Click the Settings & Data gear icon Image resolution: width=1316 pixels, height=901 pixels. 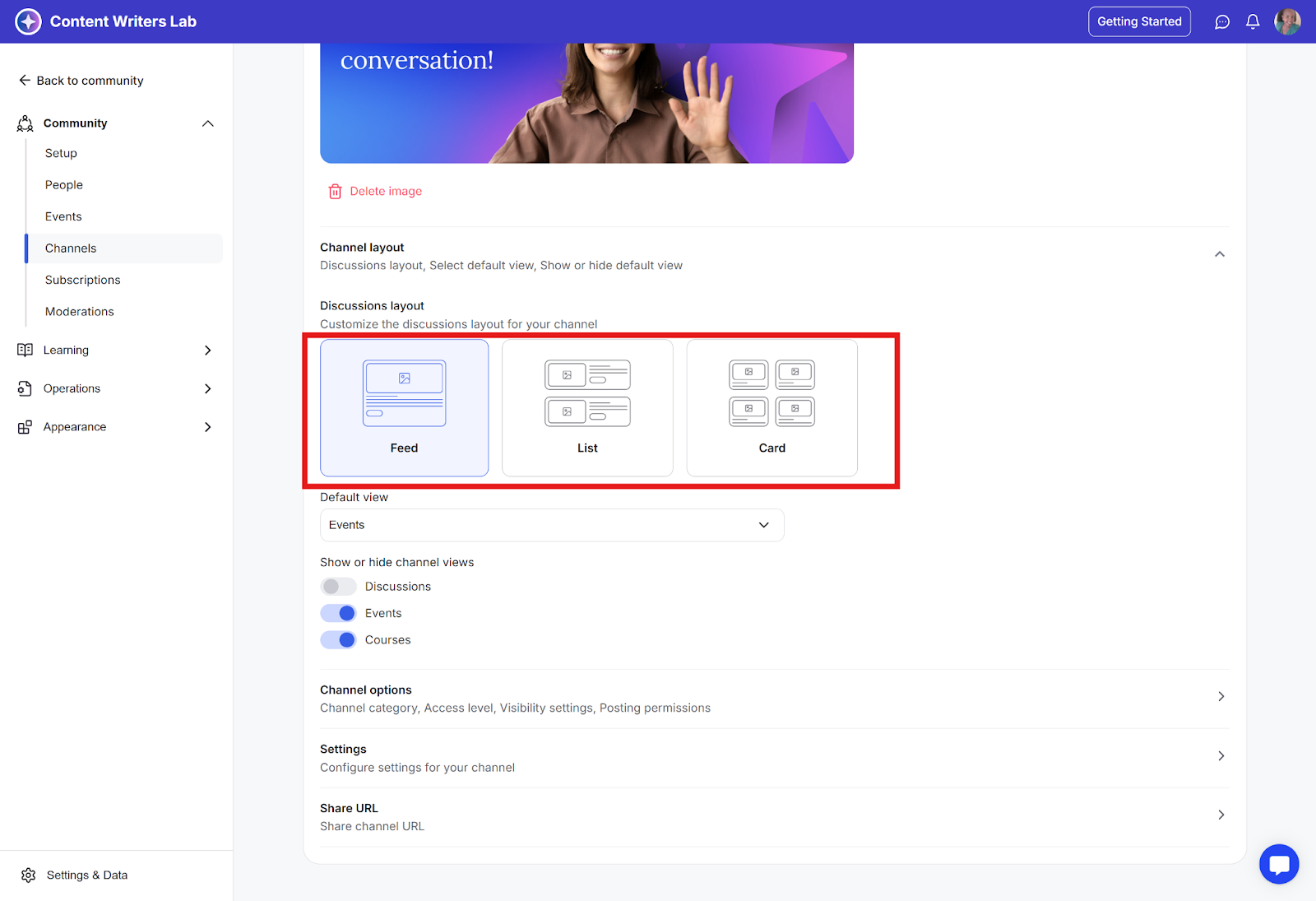(29, 875)
